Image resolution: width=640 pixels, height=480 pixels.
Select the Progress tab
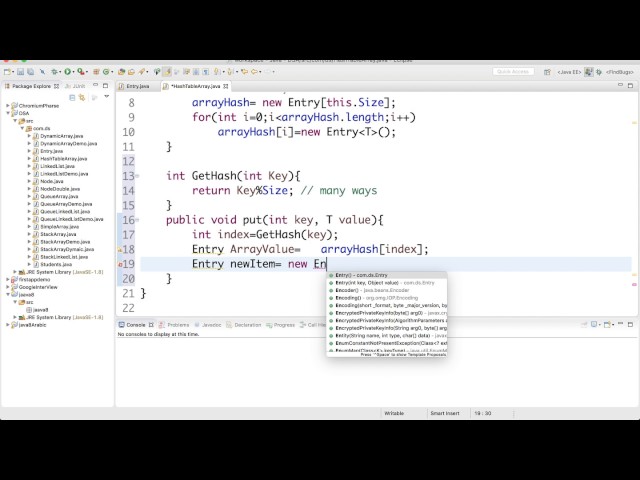(x=280, y=325)
